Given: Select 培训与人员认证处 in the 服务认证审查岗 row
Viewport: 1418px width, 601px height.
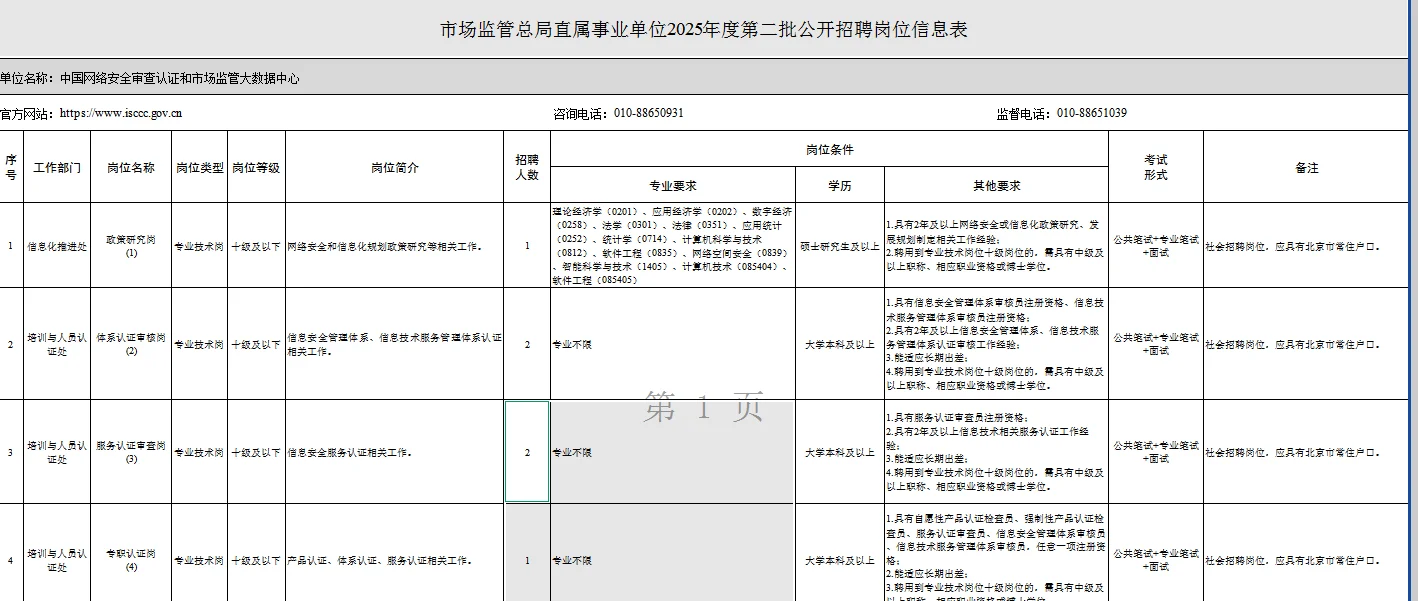Looking at the screenshot, I should [57, 452].
